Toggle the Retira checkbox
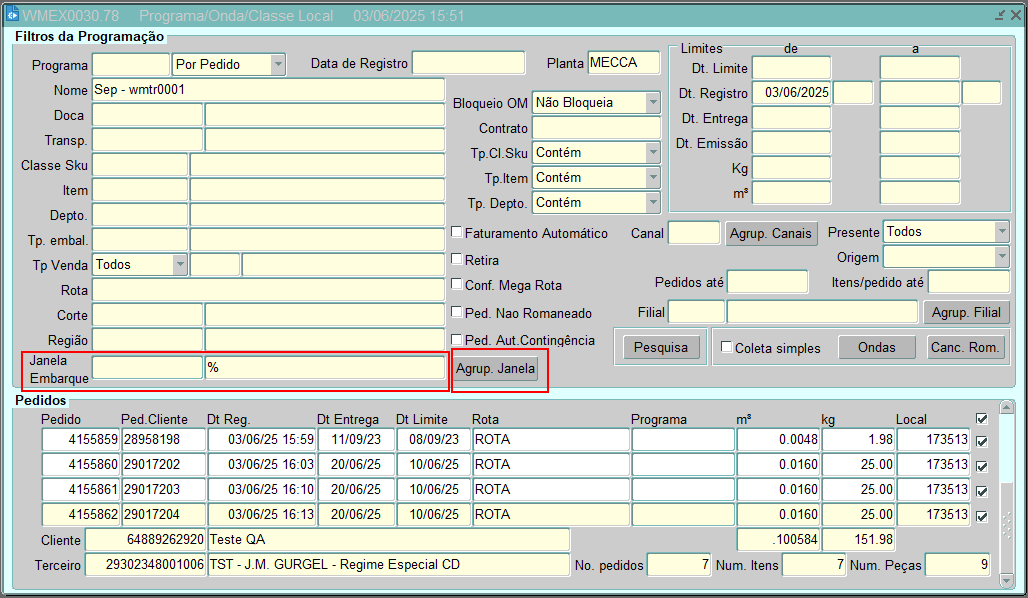This screenshot has width=1028, height=598. pos(457,259)
